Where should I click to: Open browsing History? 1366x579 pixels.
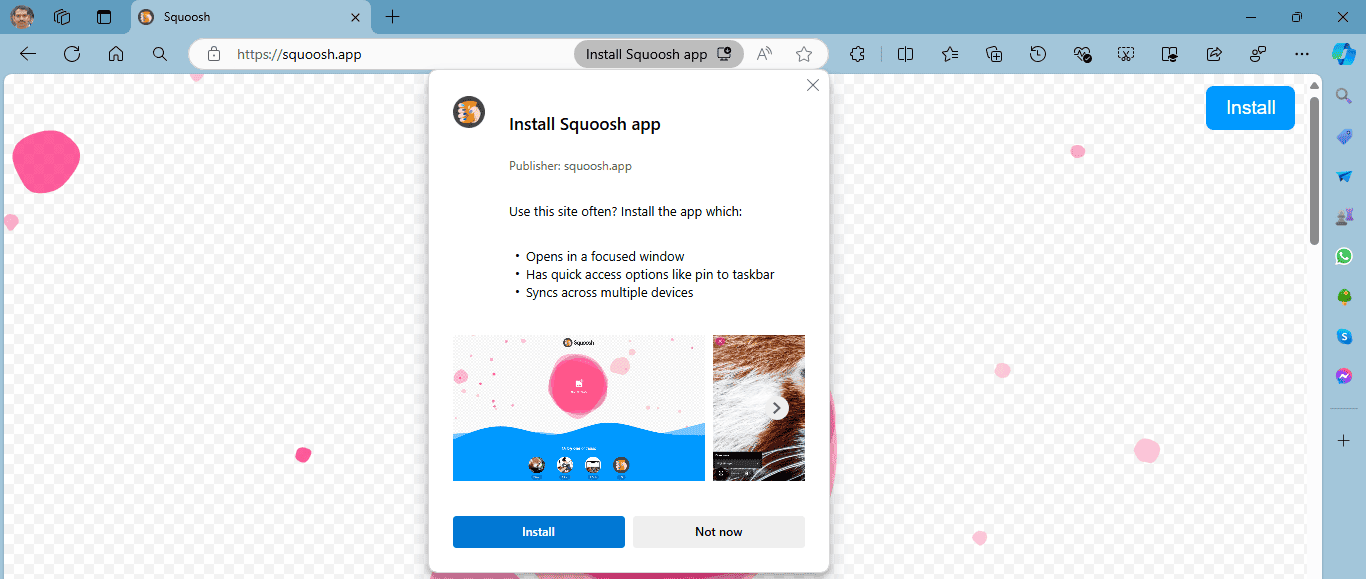tap(1038, 54)
